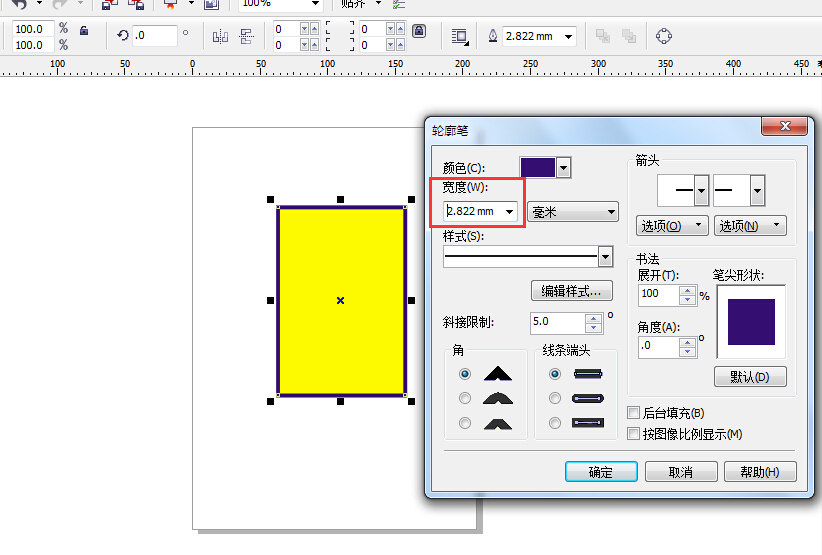
Task: Open the outline color dropdown arrow
Action: [x=564, y=168]
